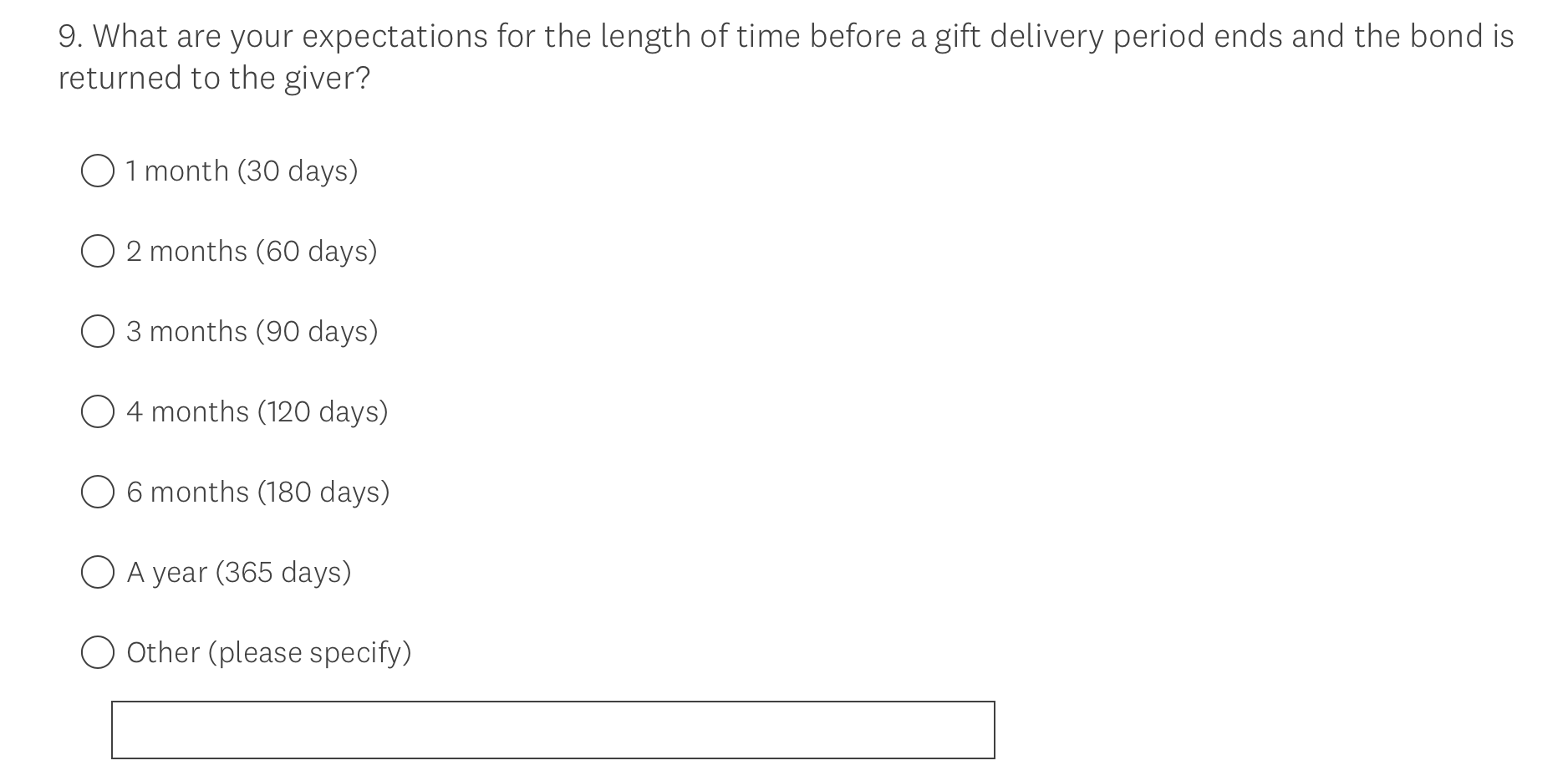Select the Other (please specify) radio button
Viewport: 1568px width, 781px height.
(x=98, y=652)
